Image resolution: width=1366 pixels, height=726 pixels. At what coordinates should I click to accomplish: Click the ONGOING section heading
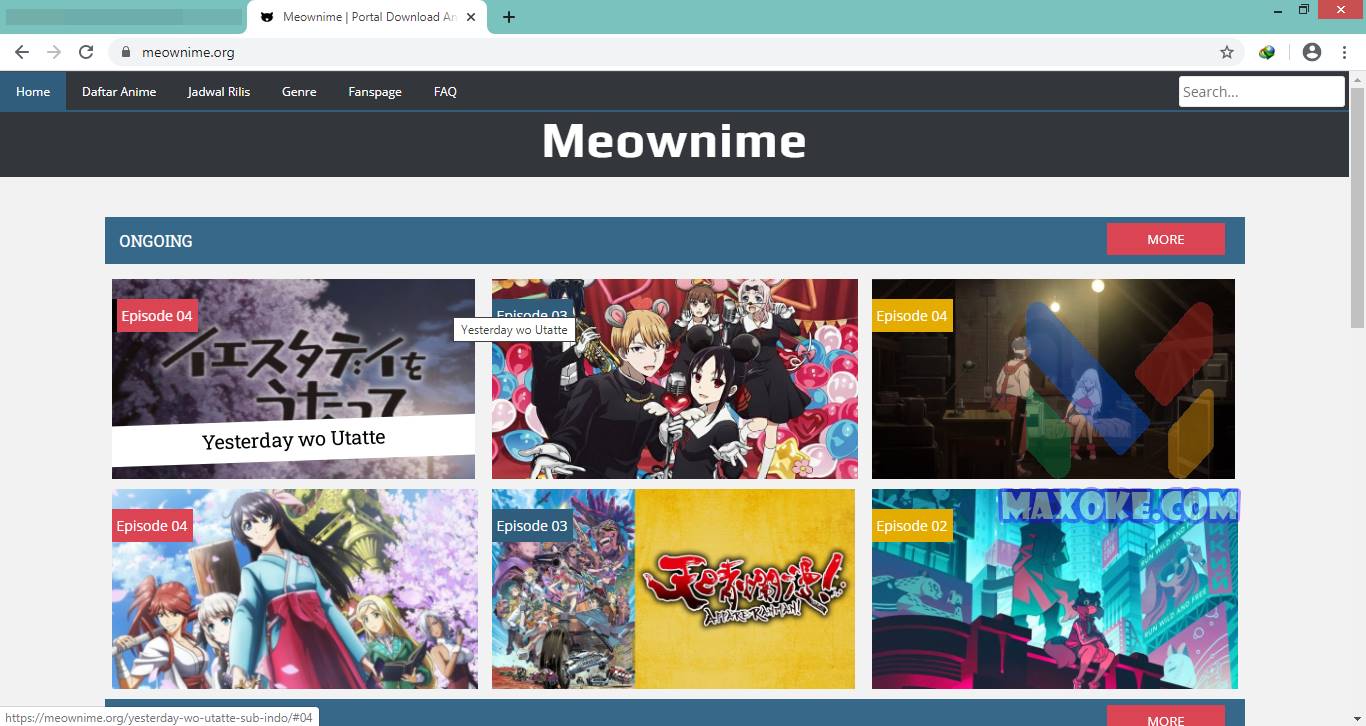point(156,241)
